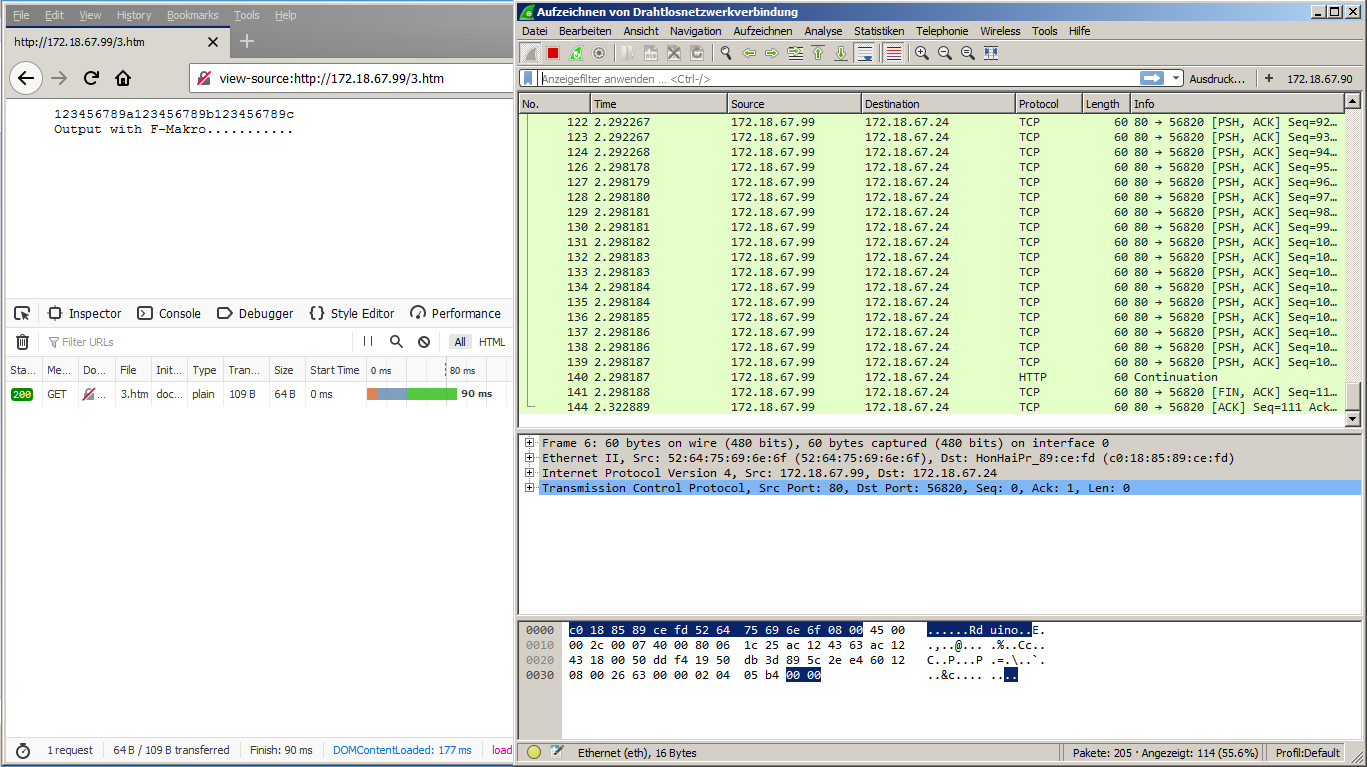Switch to the Console tab
1367x767 pixels.
[169, 313]
